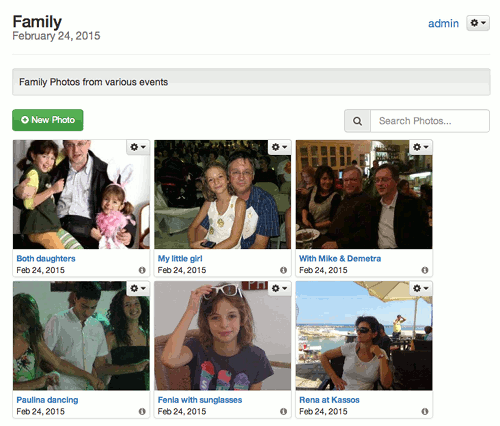This screenshot has width=500, height=426.
Task: Open the With Mike & Demetra title link
Action: pyautogui.click(x=340, y=259)
